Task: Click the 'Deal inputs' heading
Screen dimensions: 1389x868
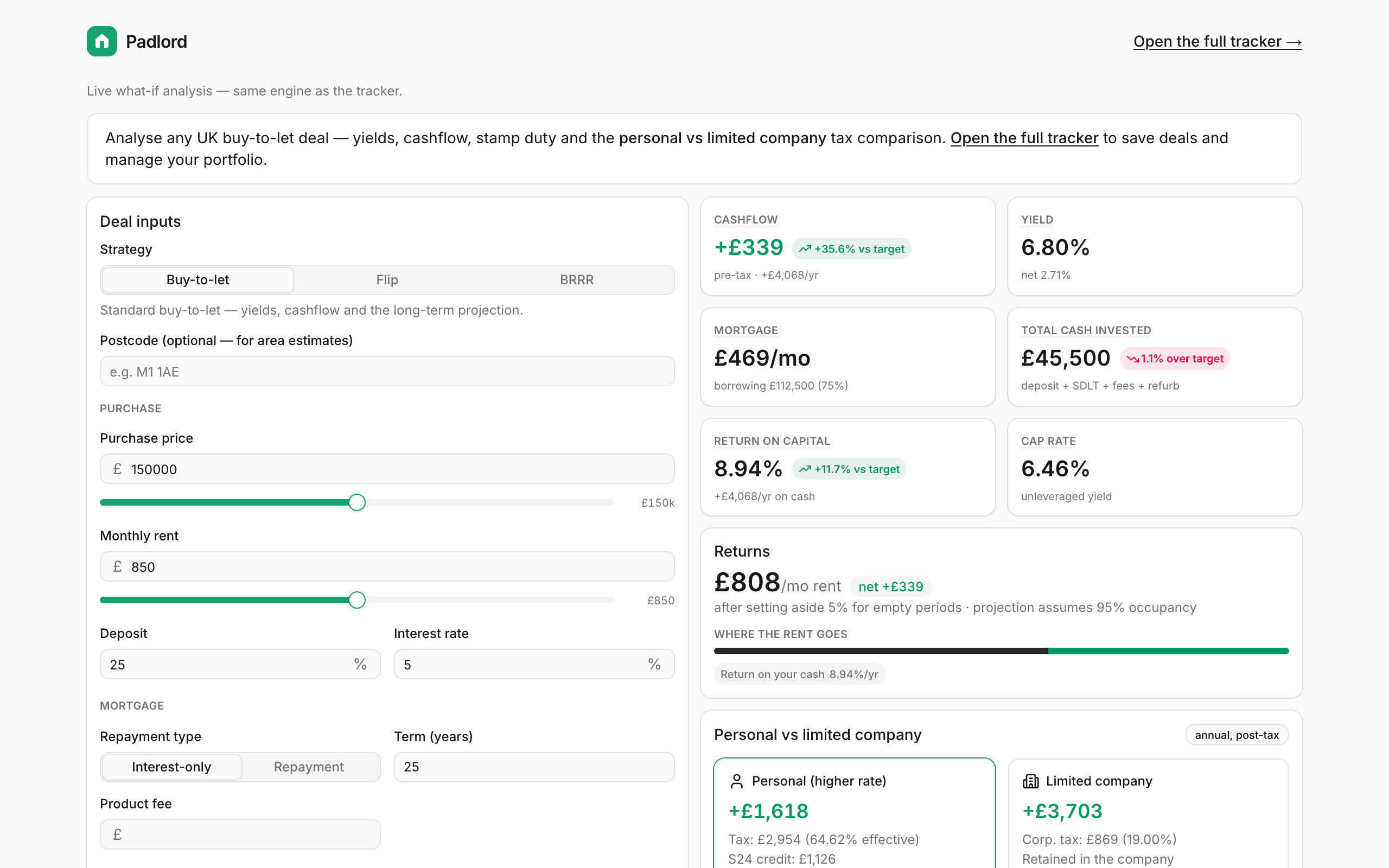Action: (140, 221)
